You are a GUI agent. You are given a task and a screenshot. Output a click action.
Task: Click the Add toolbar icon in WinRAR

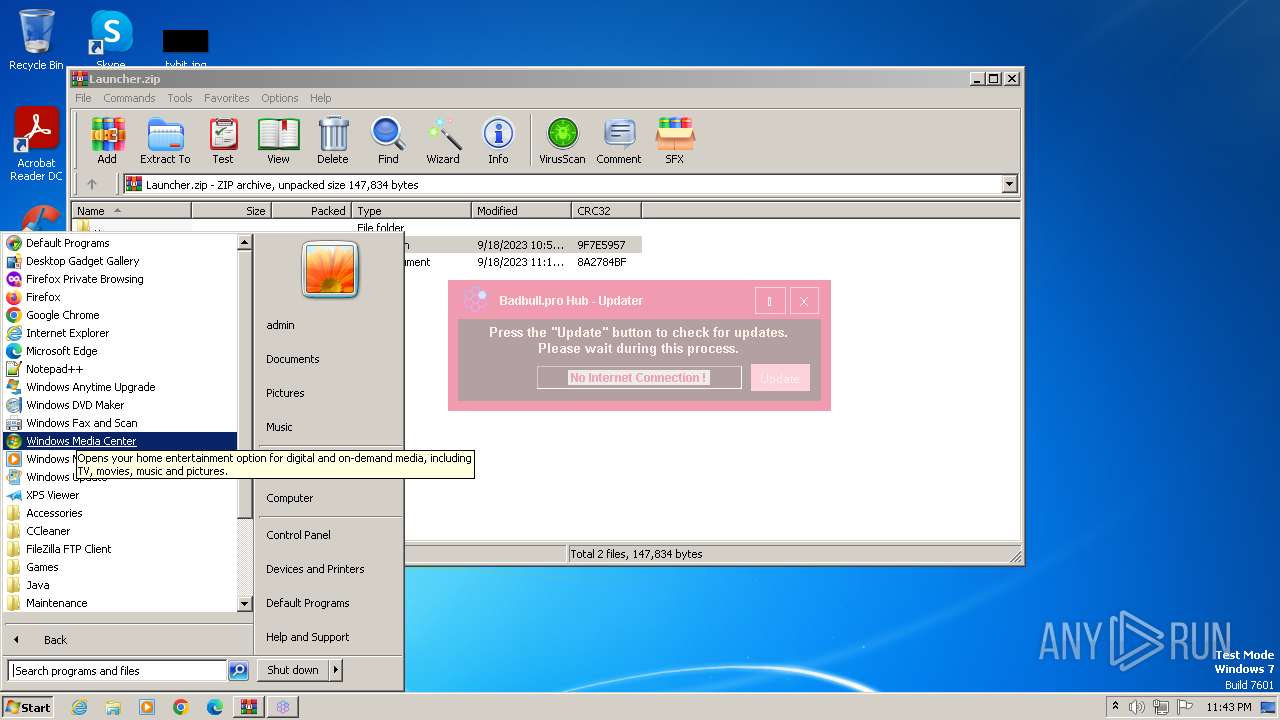coord(107,141)
